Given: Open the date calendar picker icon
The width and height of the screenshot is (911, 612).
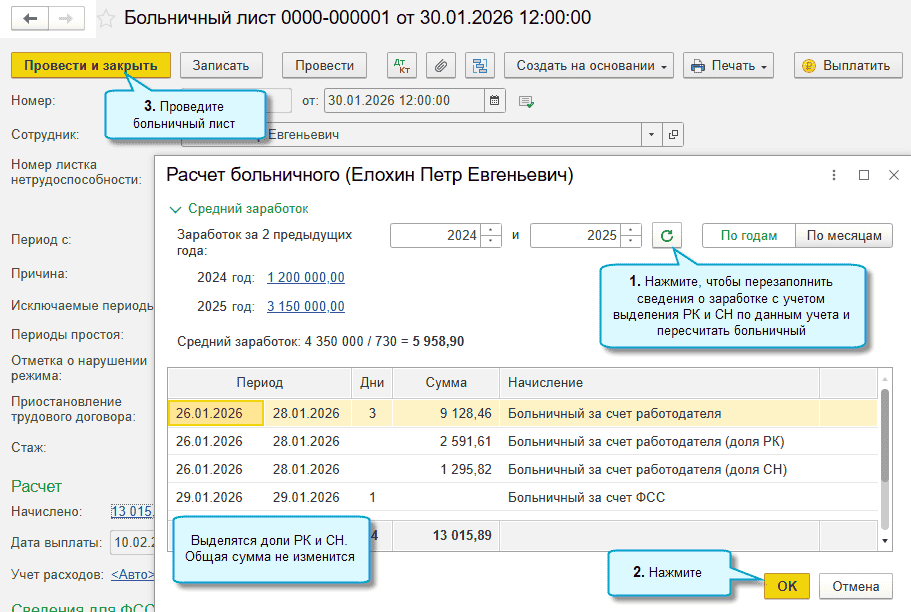Looking at the screenshot, I should pyautogui.click(x=495, y=100).
